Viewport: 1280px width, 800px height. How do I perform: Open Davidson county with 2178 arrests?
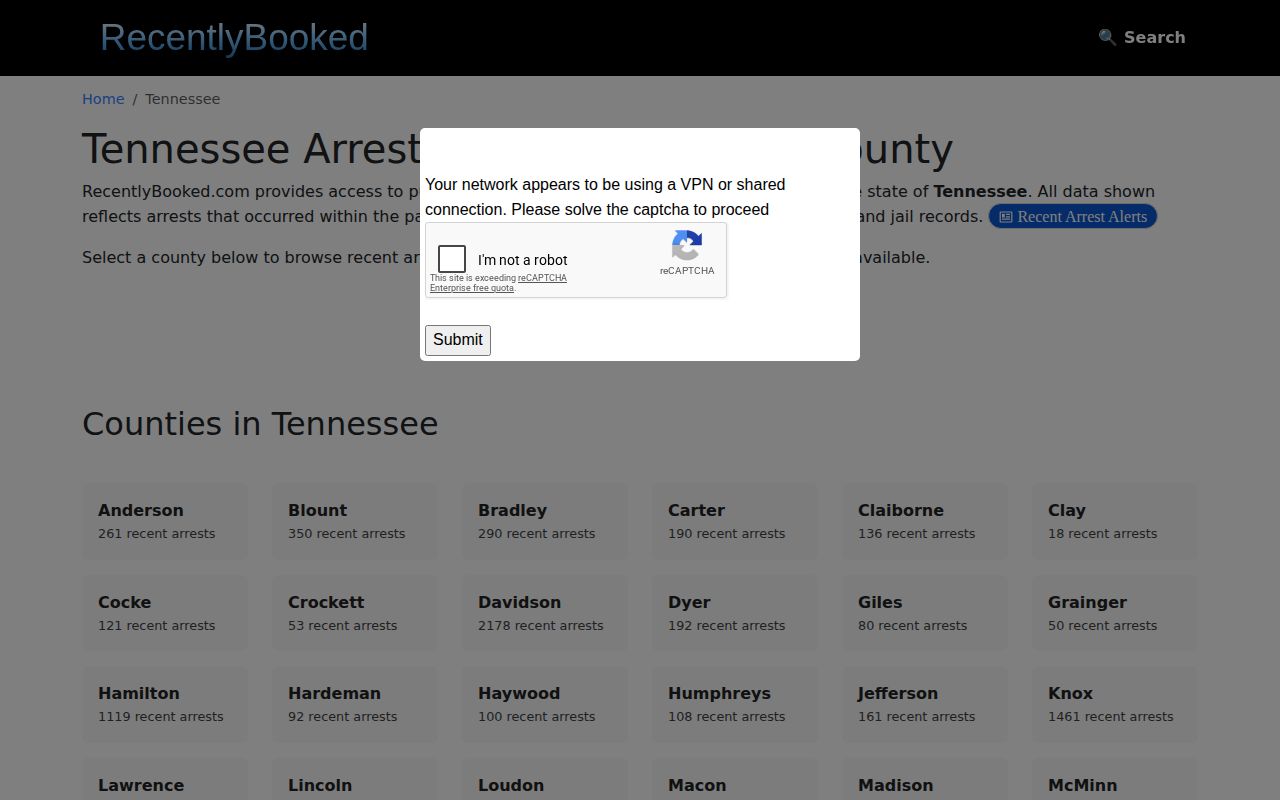(545, 613)
